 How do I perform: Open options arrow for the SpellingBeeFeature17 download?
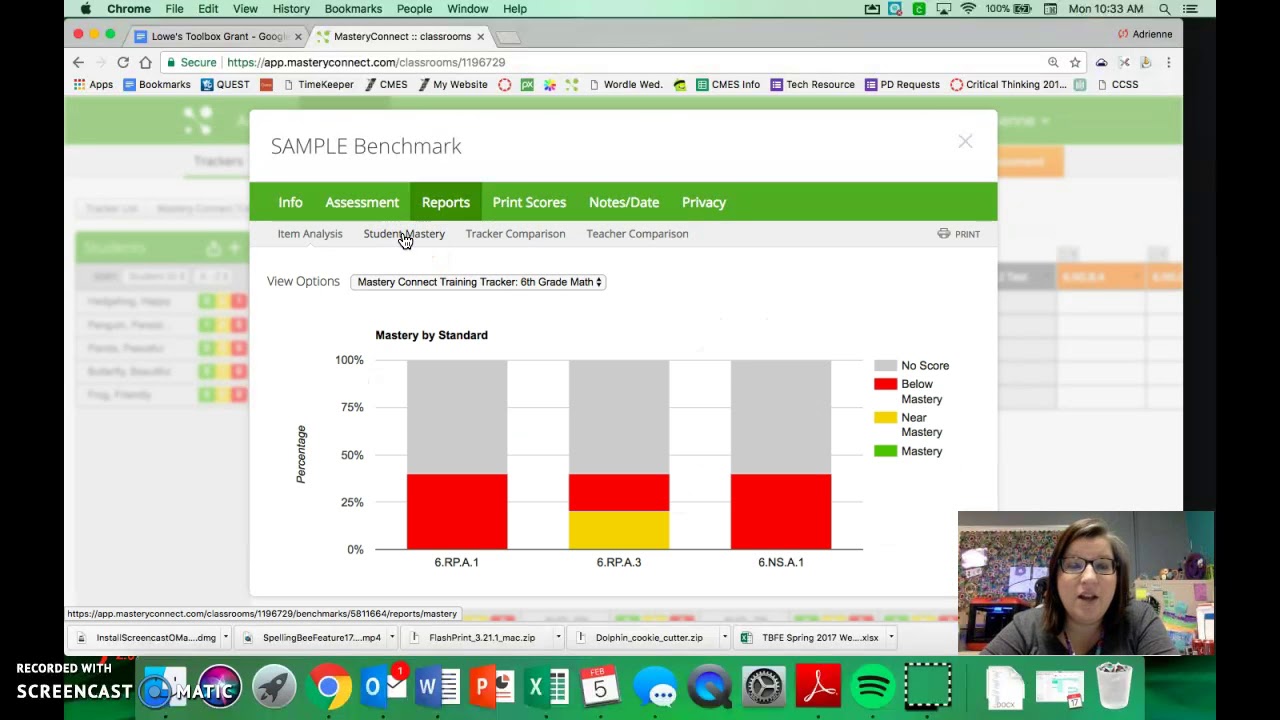[392, 637]
